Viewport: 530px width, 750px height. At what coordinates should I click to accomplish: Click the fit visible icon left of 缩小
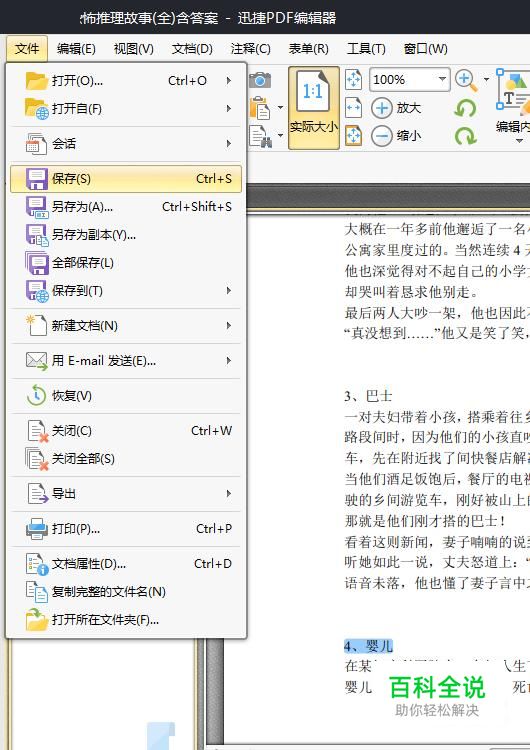coord(353,136)
